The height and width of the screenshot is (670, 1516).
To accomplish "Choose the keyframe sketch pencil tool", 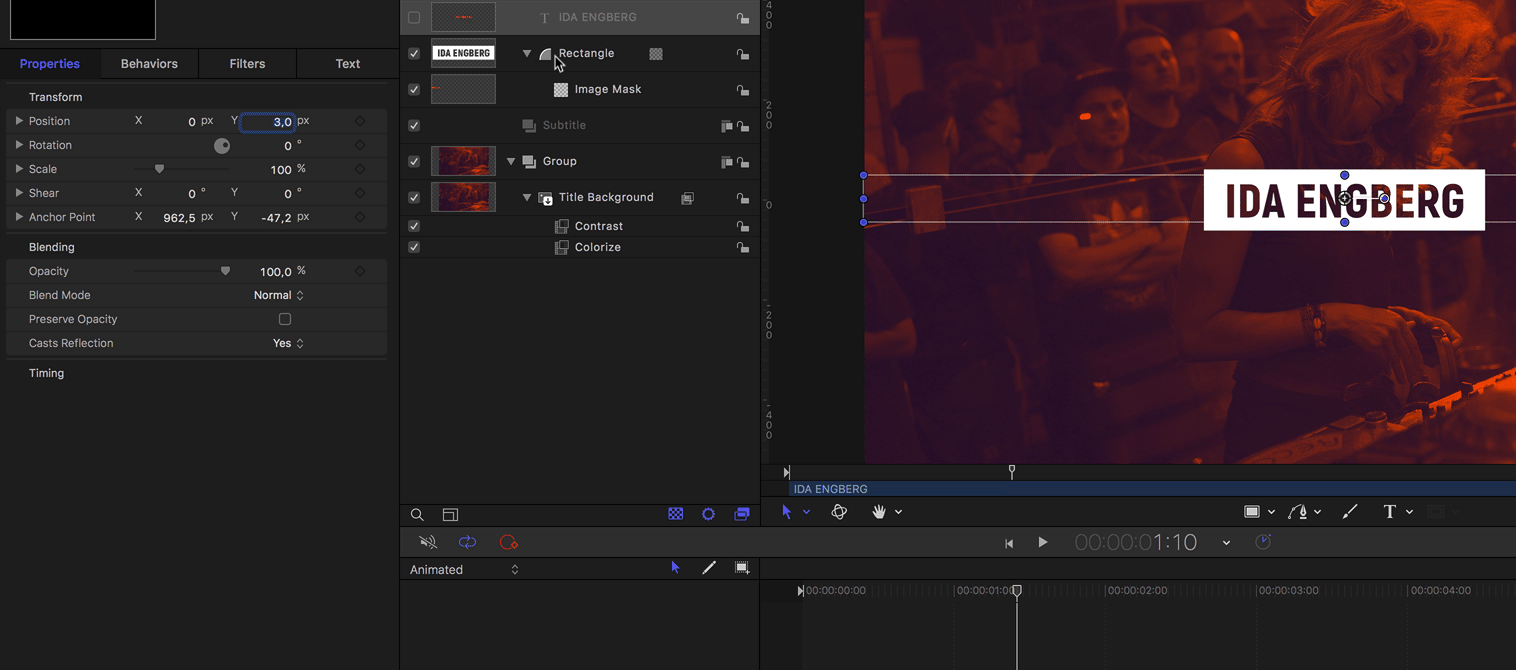I will (709, 567).
